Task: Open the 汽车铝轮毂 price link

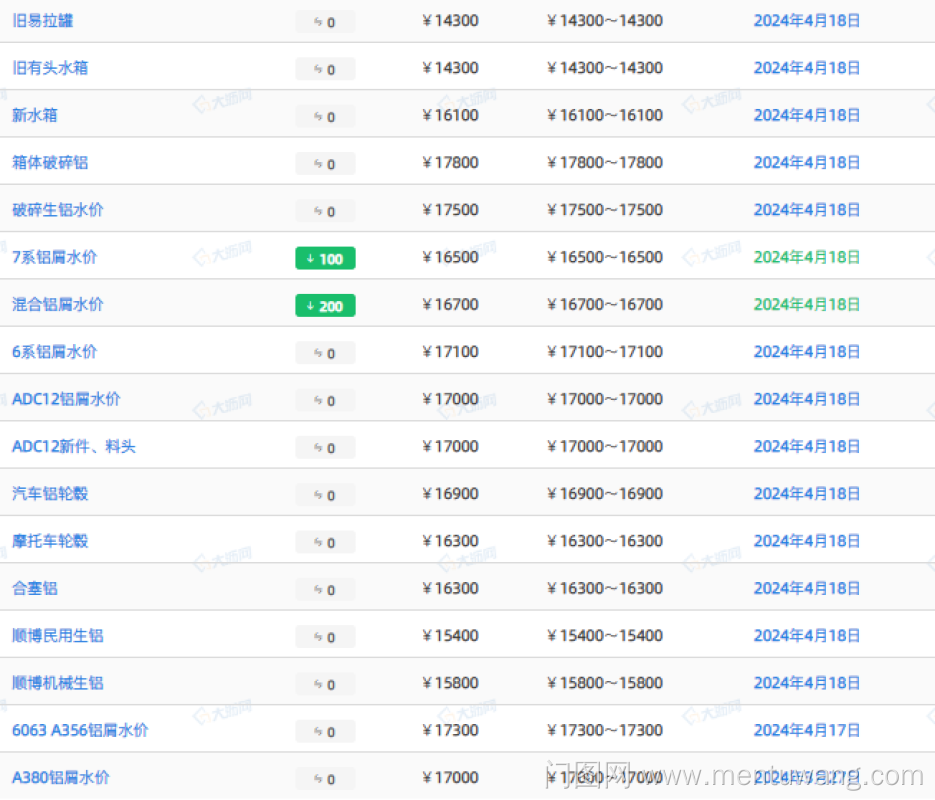Action: [50, 493]
